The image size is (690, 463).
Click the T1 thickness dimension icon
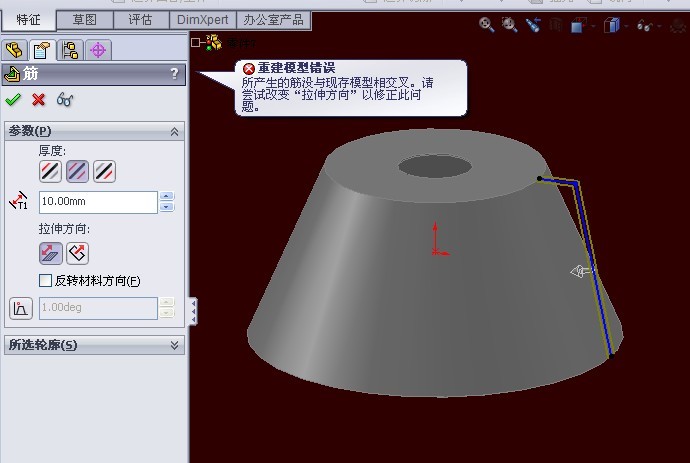[x=19, y=202]
